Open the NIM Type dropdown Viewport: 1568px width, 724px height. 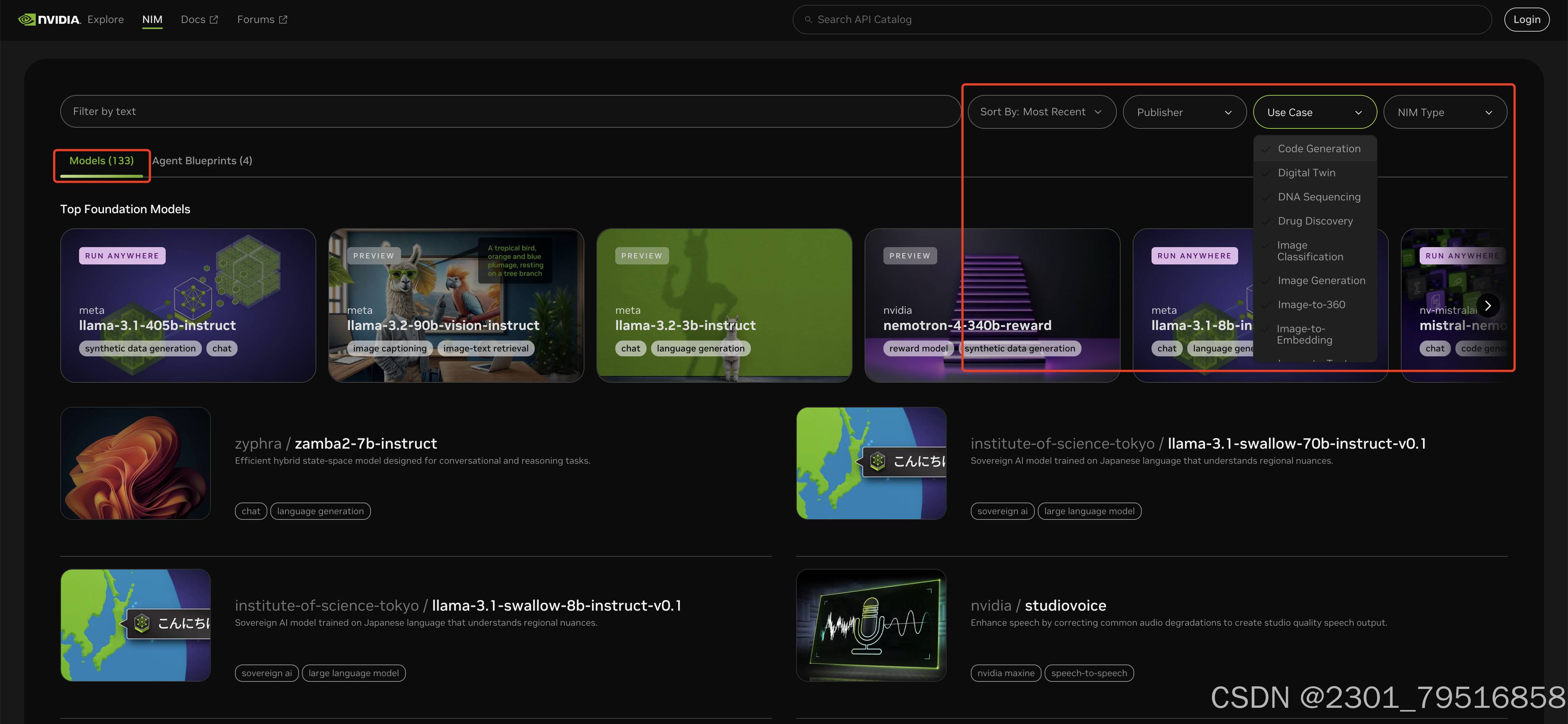tap(1445, 112)
